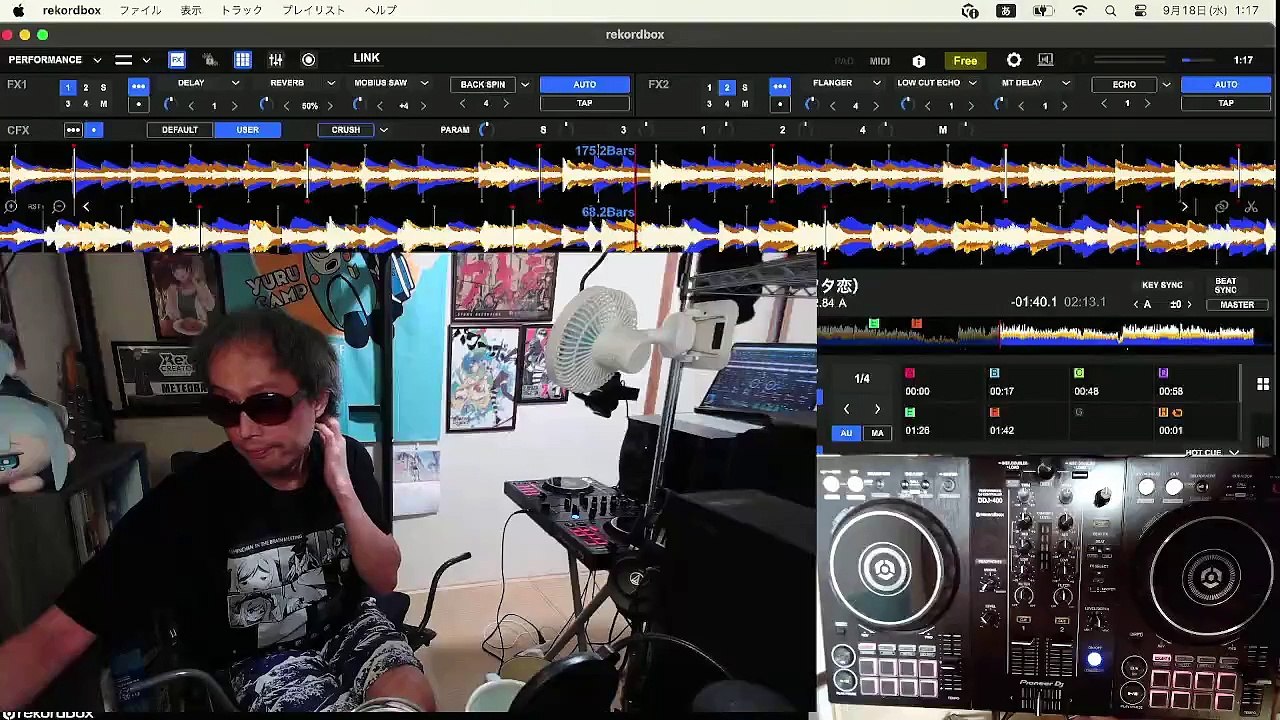Open the sampler panel icon
The image size is (1280, 720).
210,60
